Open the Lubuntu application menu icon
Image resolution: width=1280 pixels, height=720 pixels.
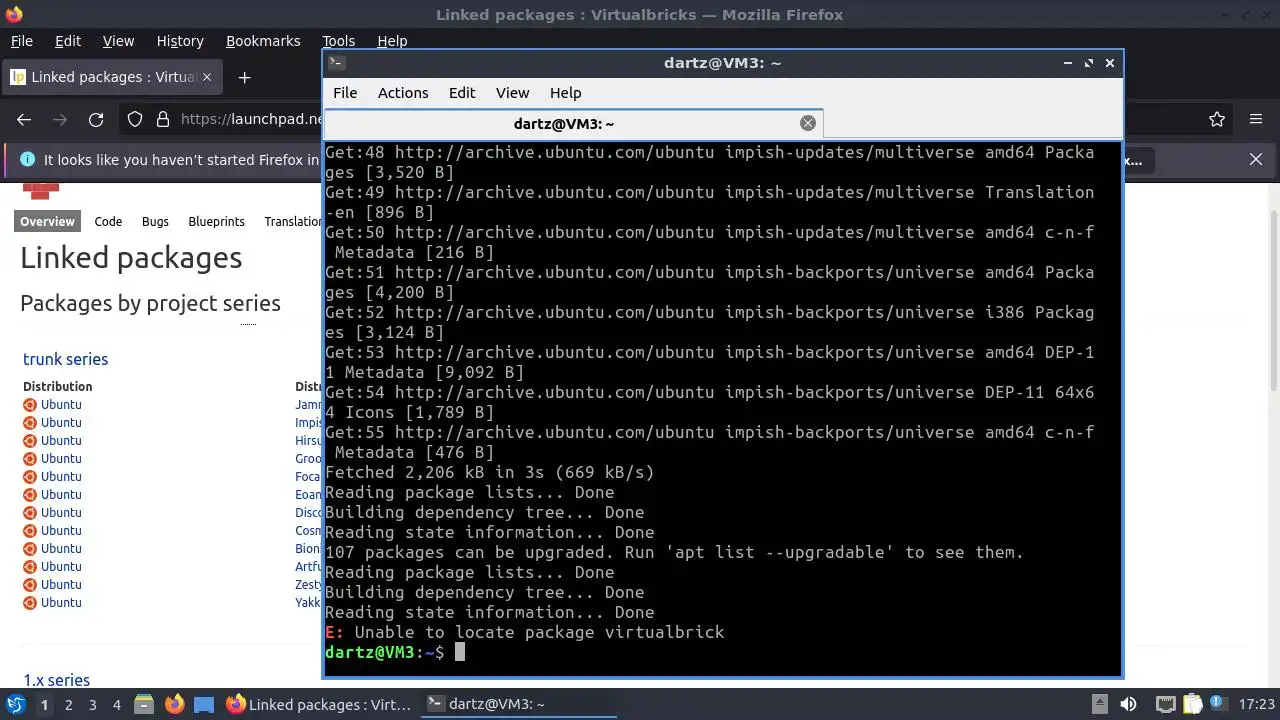point(15,704)
